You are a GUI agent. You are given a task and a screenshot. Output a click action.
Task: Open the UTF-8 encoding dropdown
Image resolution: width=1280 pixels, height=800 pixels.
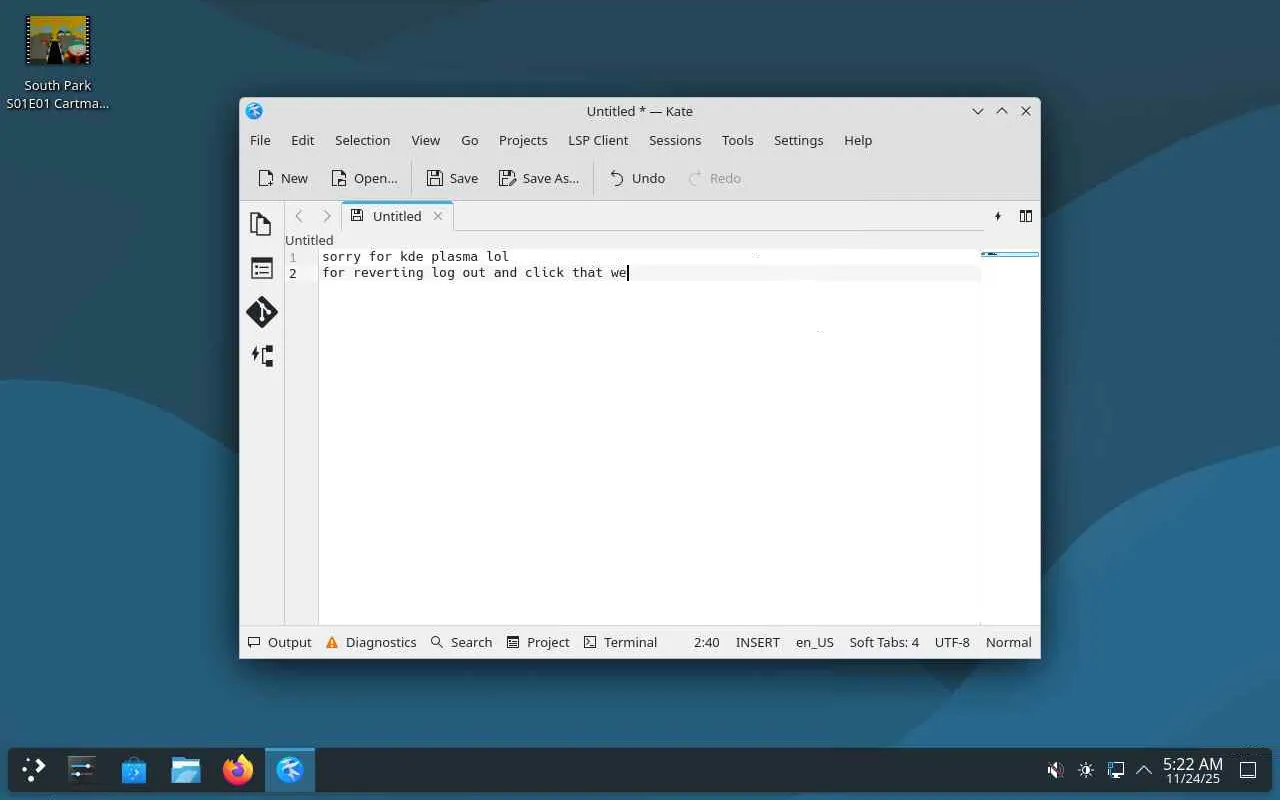point(952,642)
